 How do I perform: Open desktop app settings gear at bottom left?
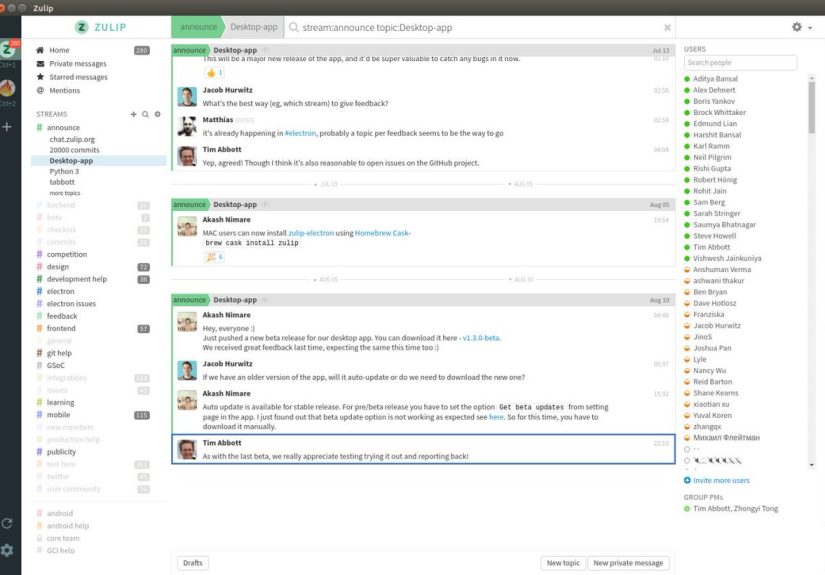tap(7, 550)
